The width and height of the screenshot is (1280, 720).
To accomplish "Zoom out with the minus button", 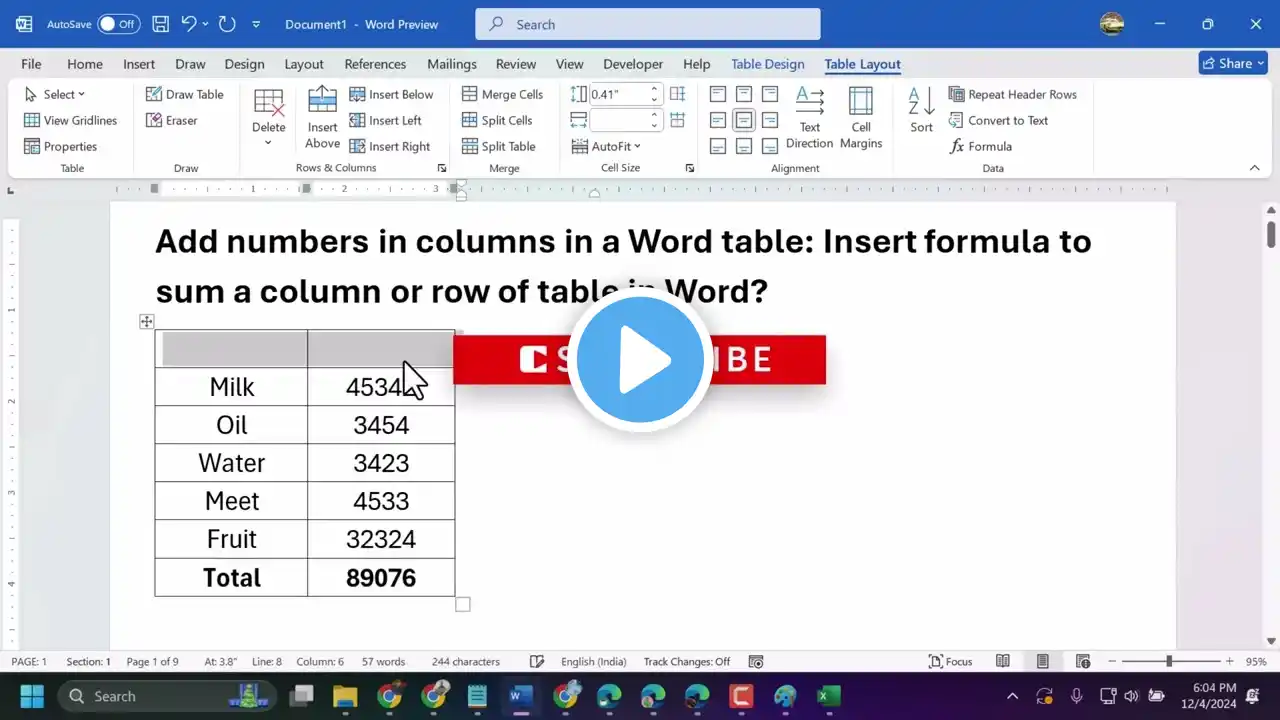I will pos(1113,662).
